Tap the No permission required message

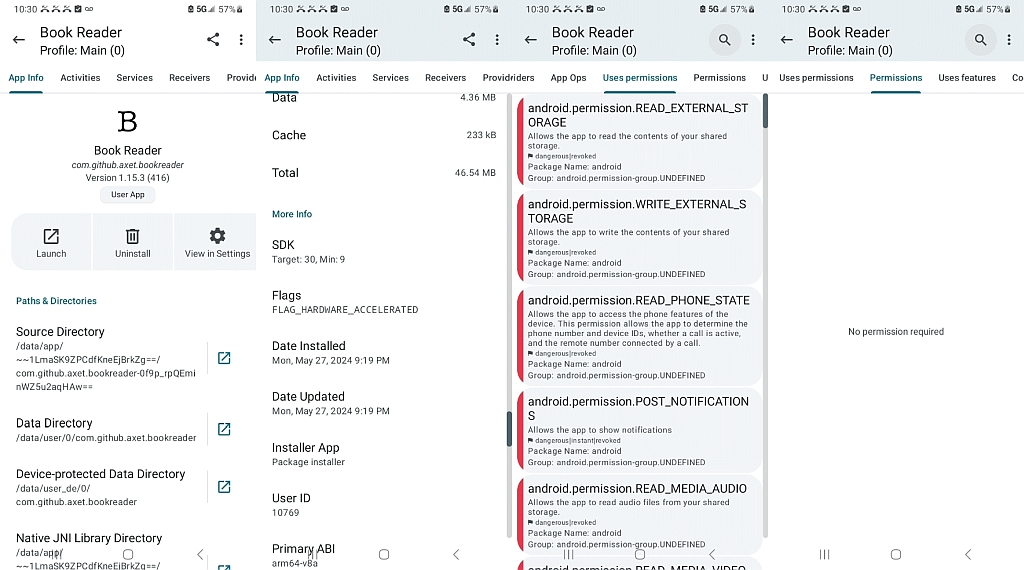coord(896,332)
